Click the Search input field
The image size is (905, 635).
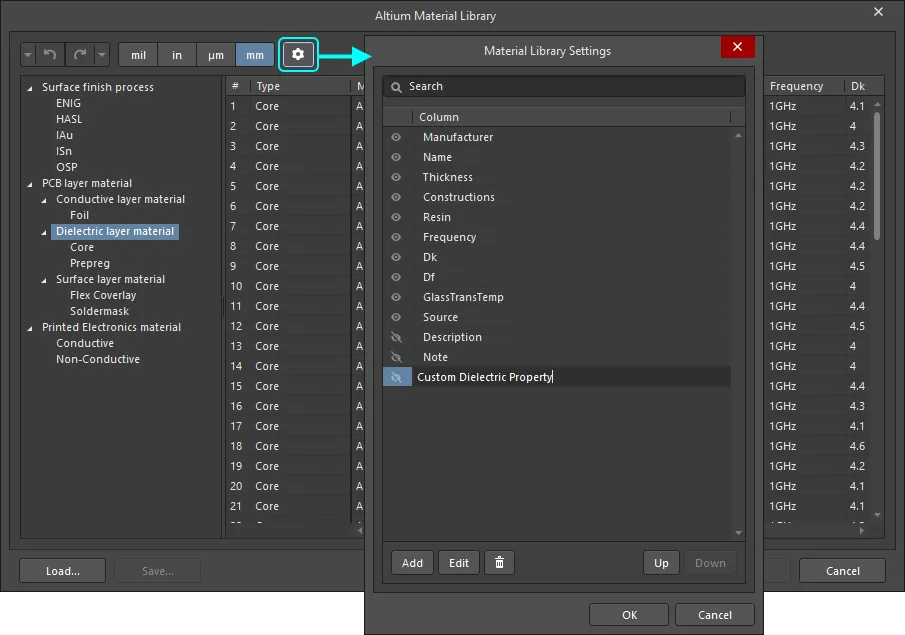click(x=570, y=87)
